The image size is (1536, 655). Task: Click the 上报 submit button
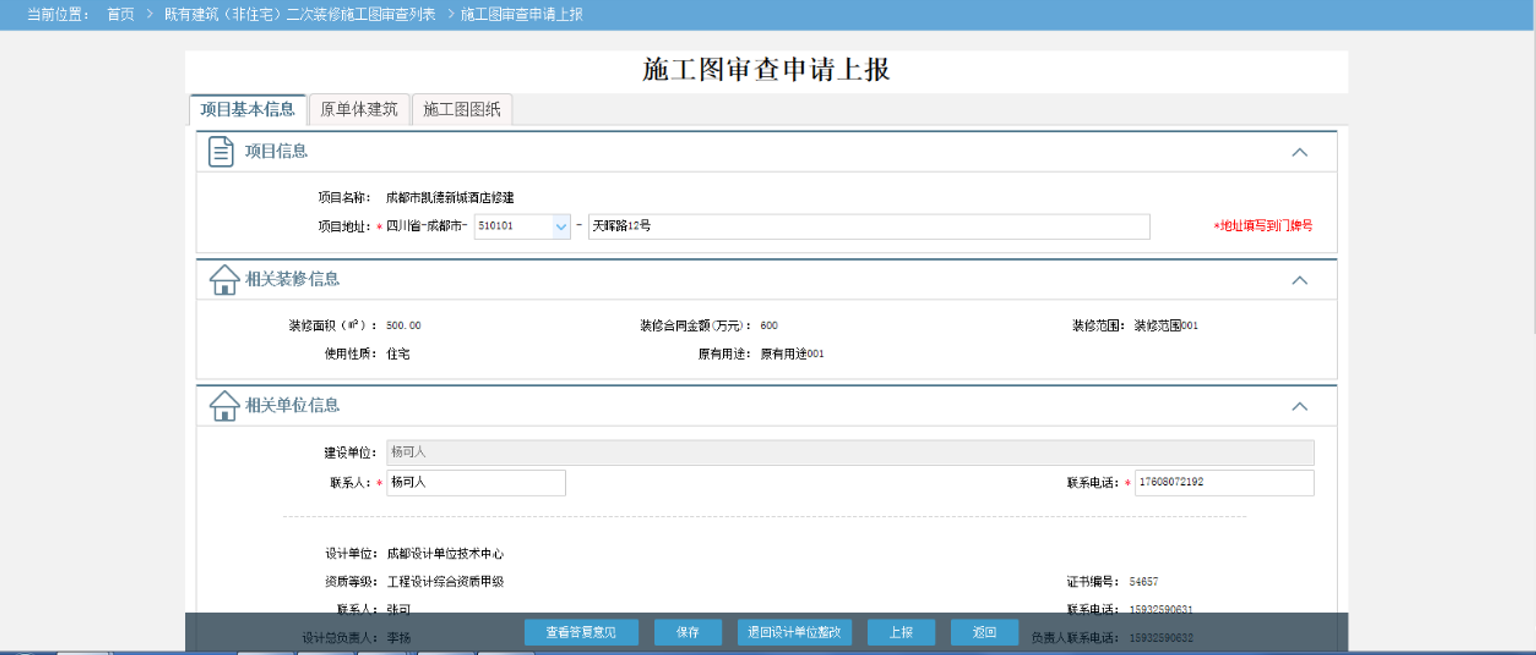(900, 632)
